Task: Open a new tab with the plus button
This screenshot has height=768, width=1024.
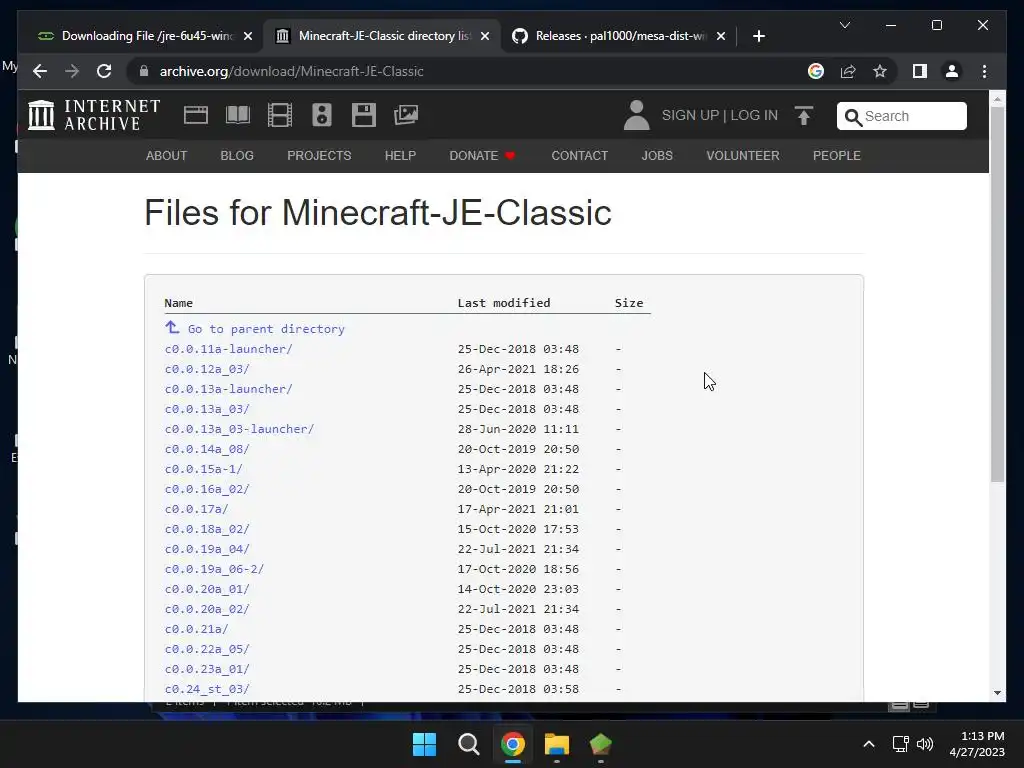Action: click(x=758, y=36)
